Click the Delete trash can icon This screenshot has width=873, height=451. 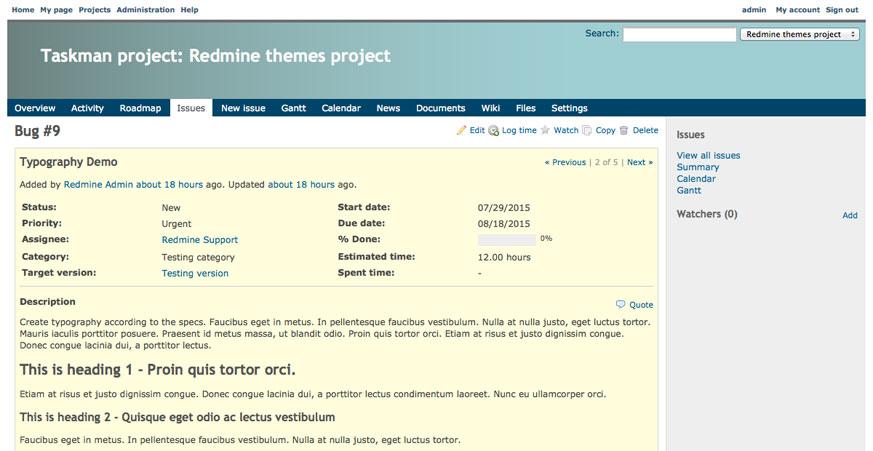pyautogui.click(x=624, y=130)
